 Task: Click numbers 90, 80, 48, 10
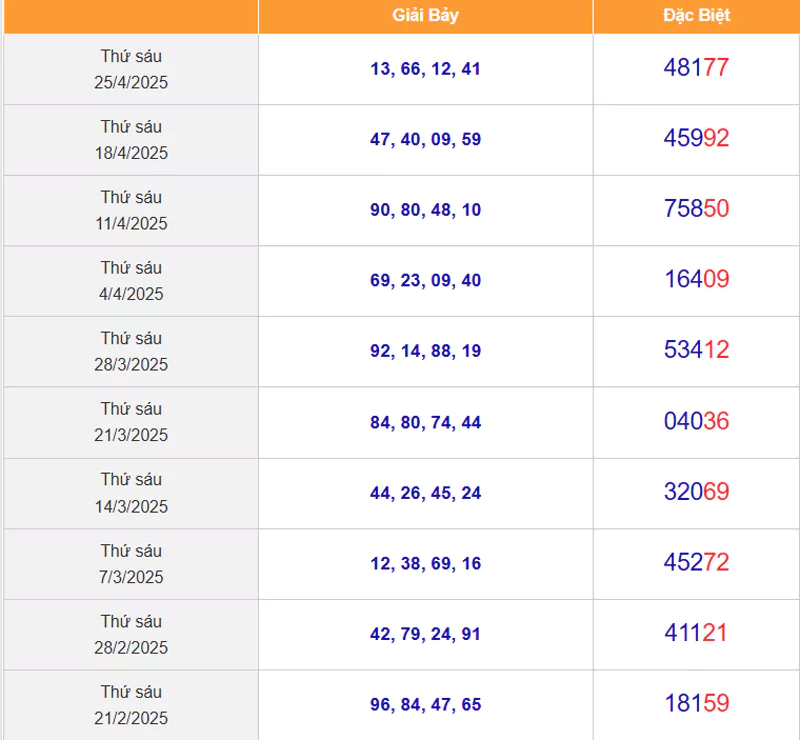coord(425,210)
